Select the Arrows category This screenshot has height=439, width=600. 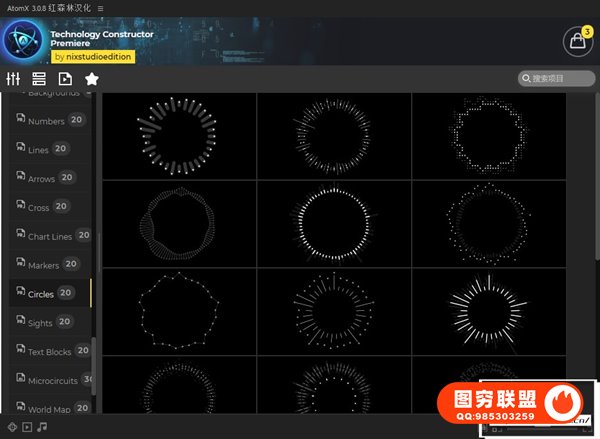41,178
